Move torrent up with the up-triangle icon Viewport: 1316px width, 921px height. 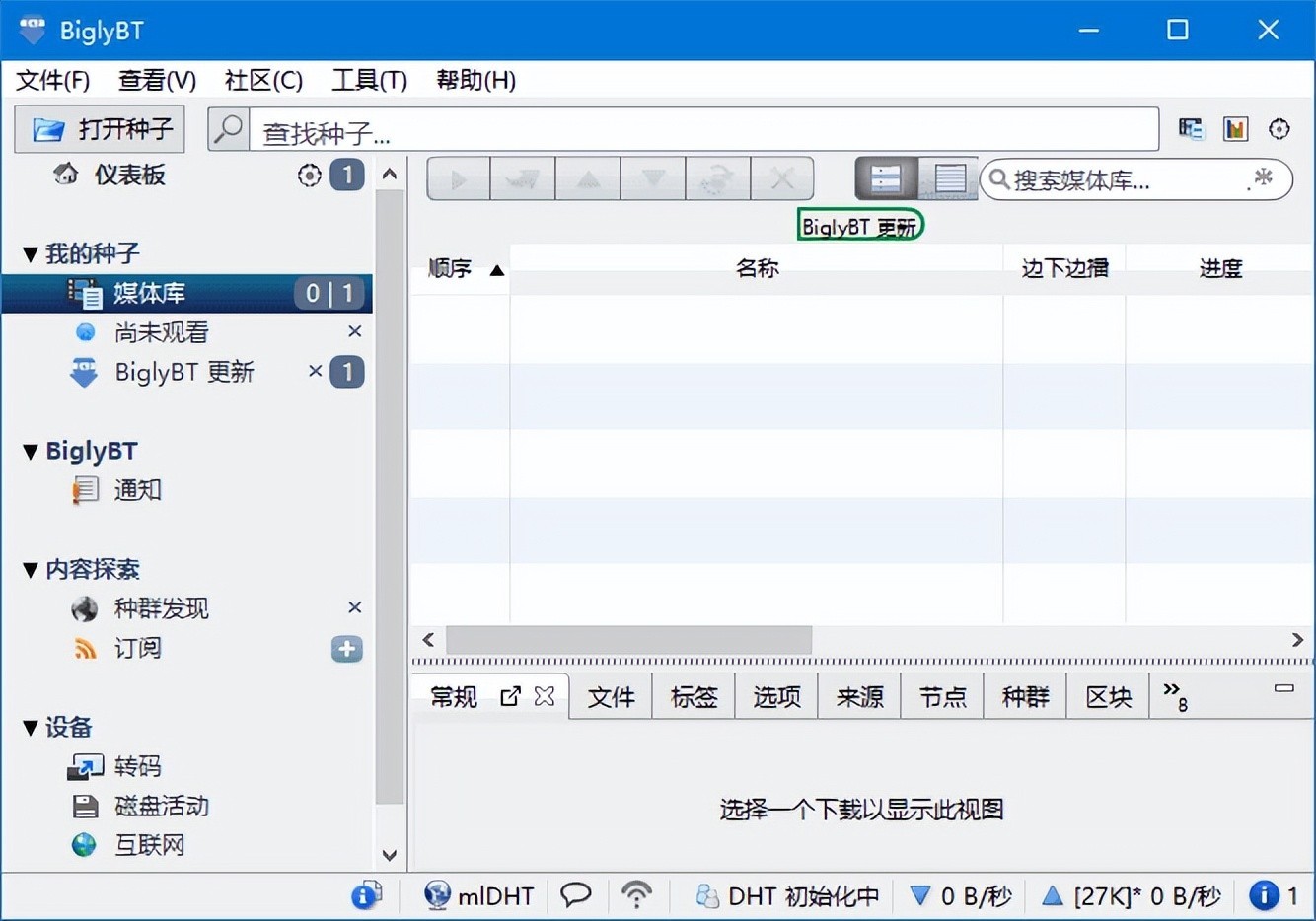[588, 179]
